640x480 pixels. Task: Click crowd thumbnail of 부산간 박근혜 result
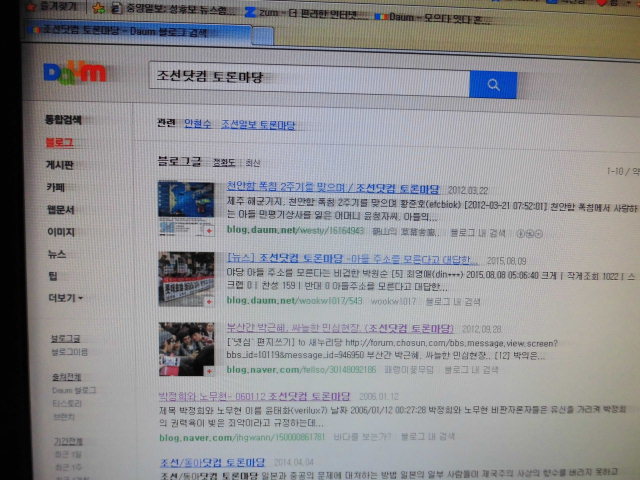[x=187, y=349]
